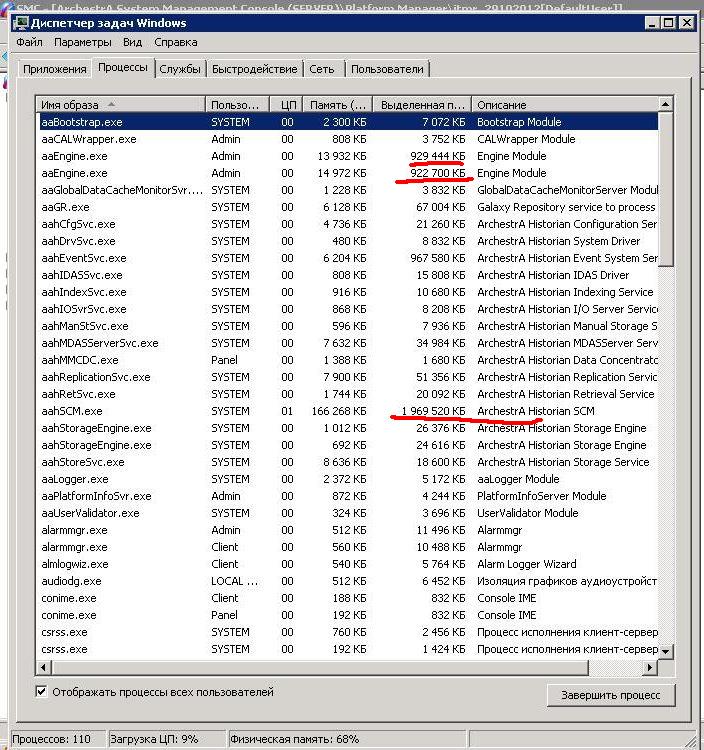The width and height of the screenshot is (704, 750).
Task: Select the aaBootstrap.exe process row
Action: coord(82,122)
